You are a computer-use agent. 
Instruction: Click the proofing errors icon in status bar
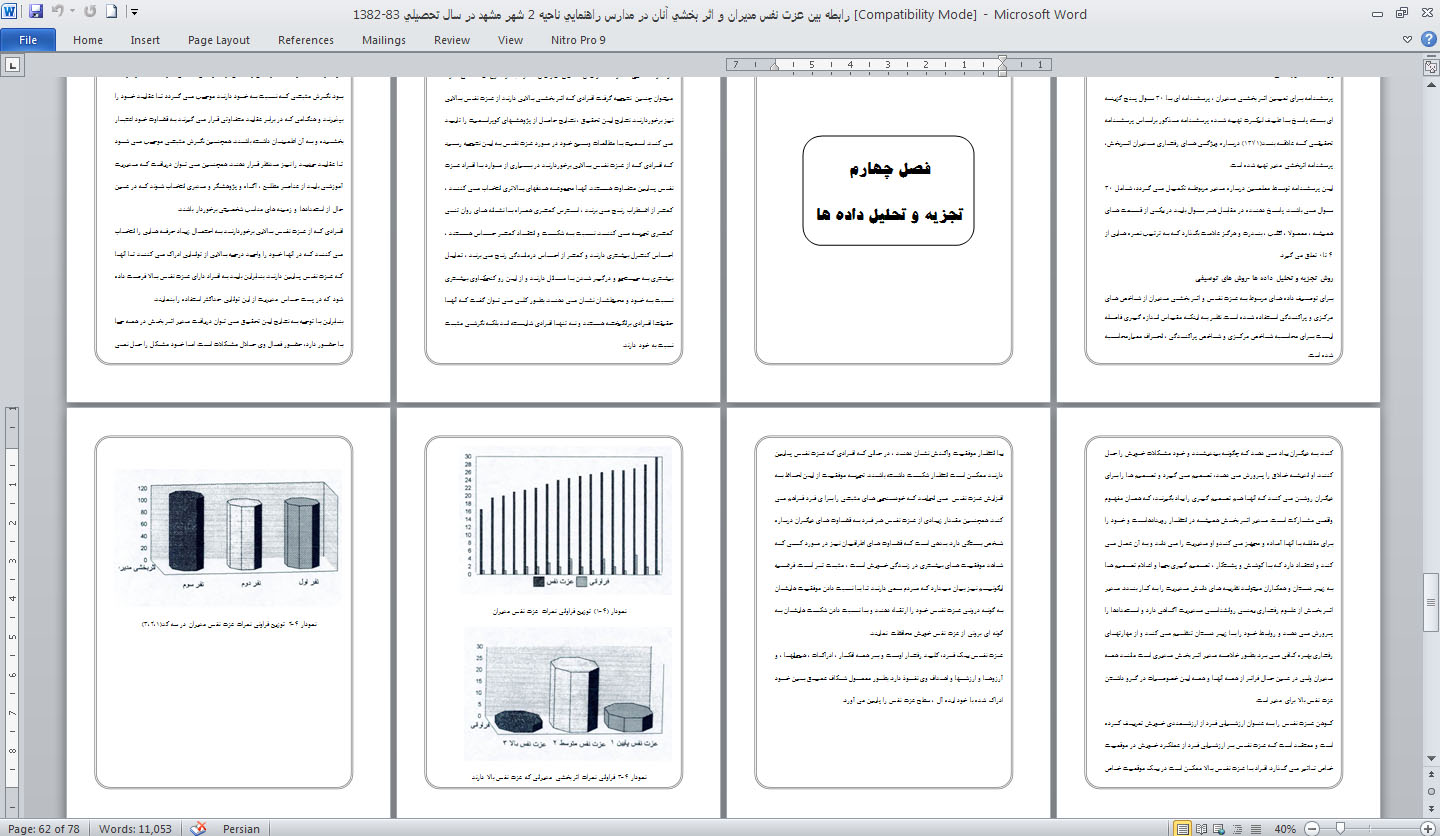tap(198, 828)
